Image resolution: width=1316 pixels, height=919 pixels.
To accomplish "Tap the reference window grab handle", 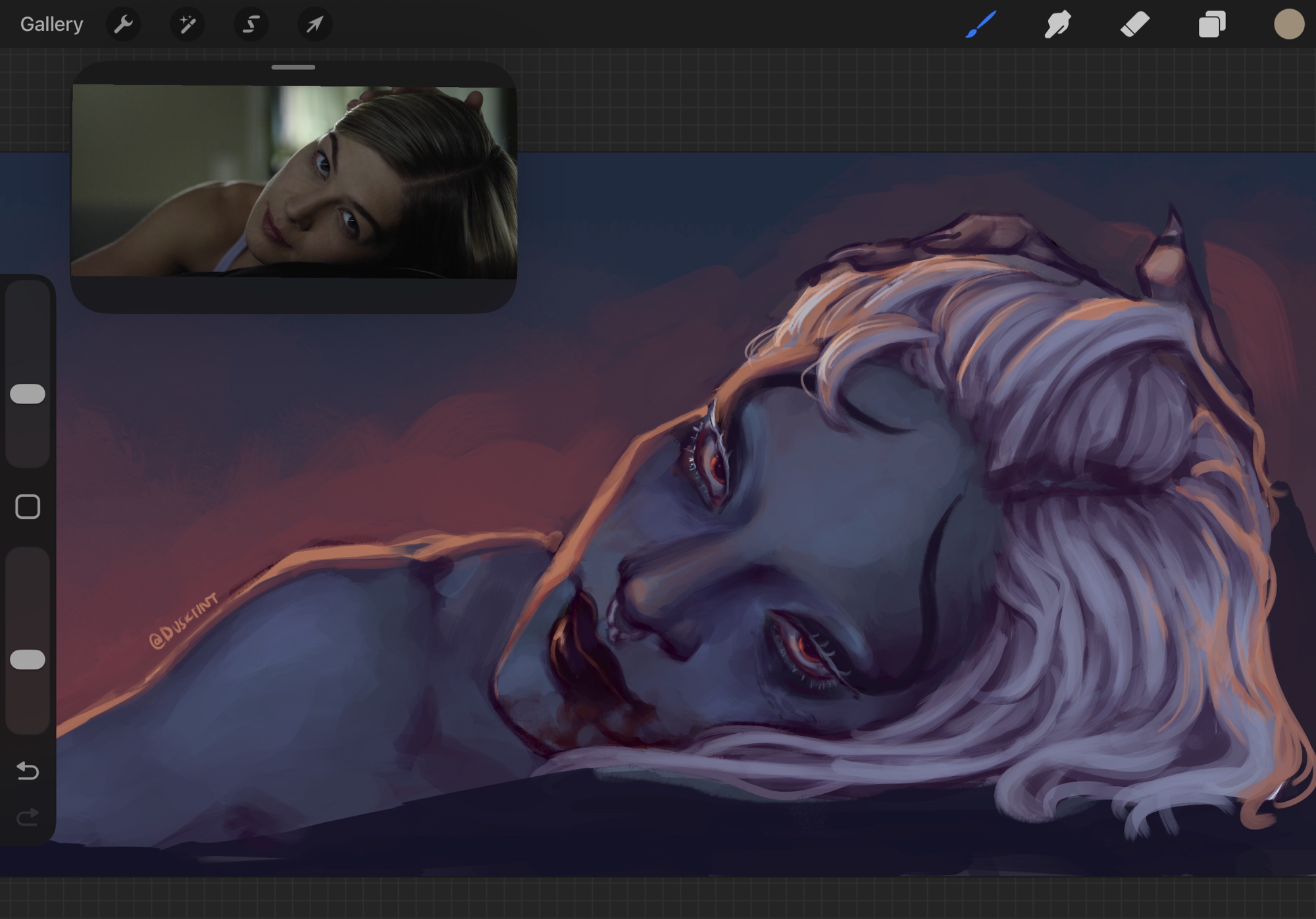I will [x=293, y=67].
